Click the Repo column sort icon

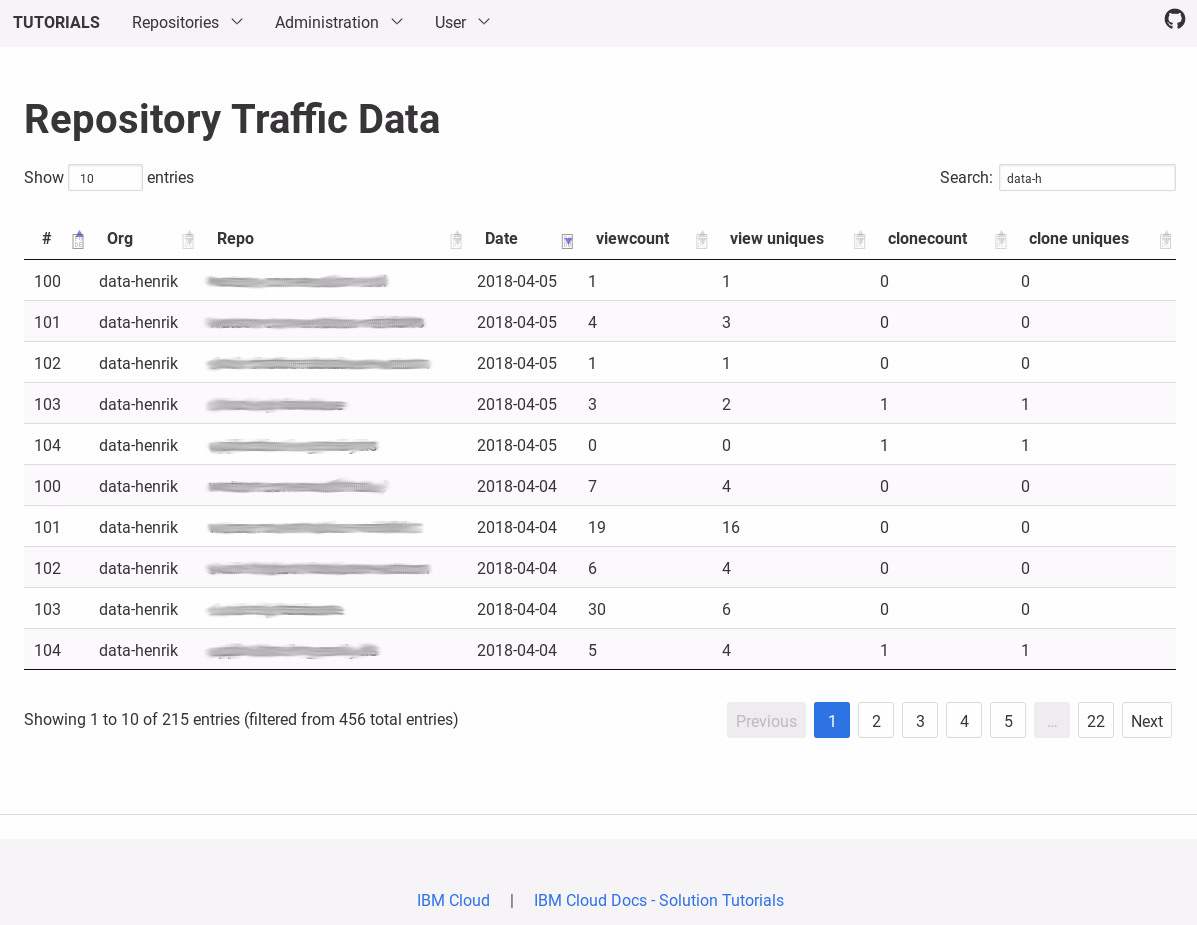point(456,240)
